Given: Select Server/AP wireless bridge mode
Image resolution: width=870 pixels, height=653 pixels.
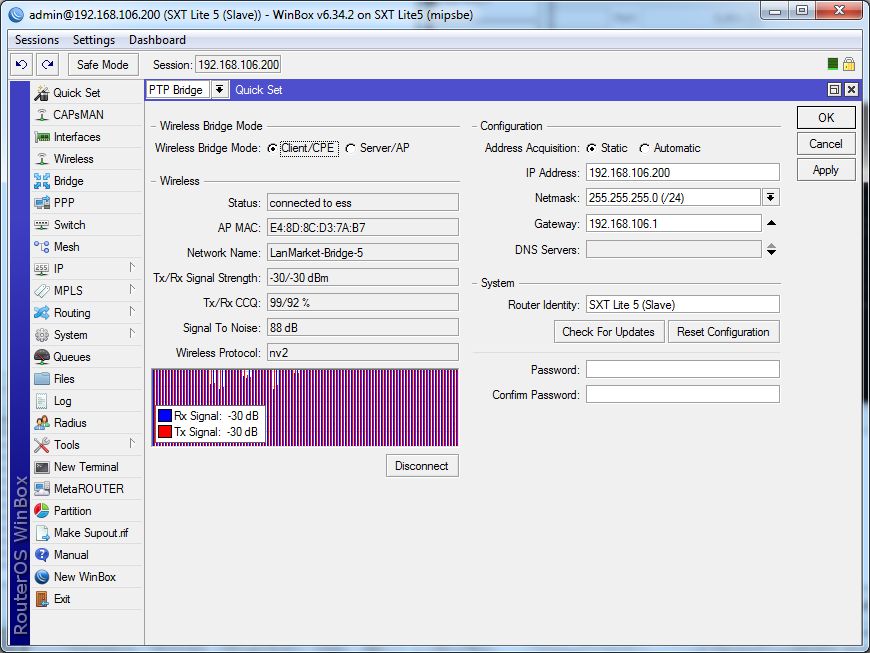Looking at the screenshot, I should coord(350,149).
